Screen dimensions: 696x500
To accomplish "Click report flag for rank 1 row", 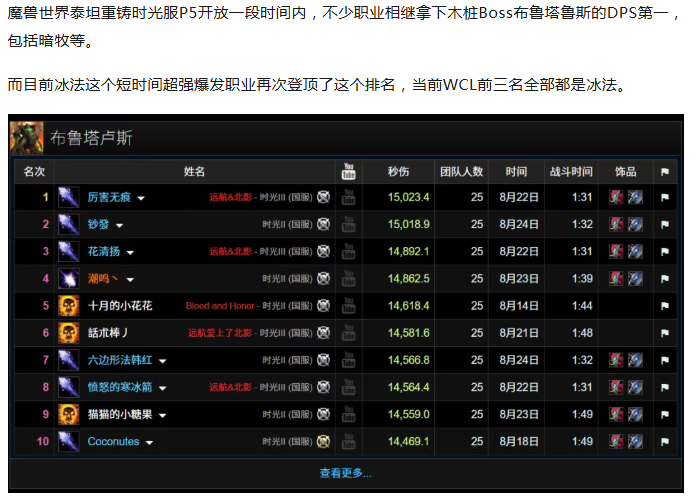I will (664, 197).
